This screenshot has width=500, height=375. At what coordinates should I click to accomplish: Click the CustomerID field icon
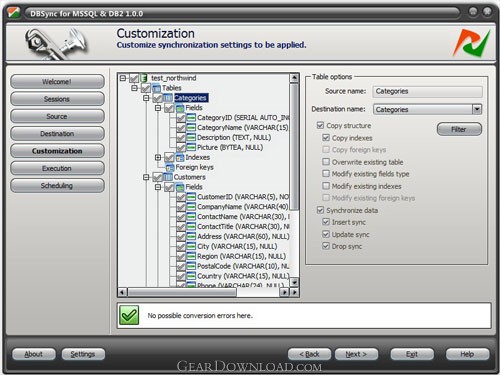coord(191,197)
